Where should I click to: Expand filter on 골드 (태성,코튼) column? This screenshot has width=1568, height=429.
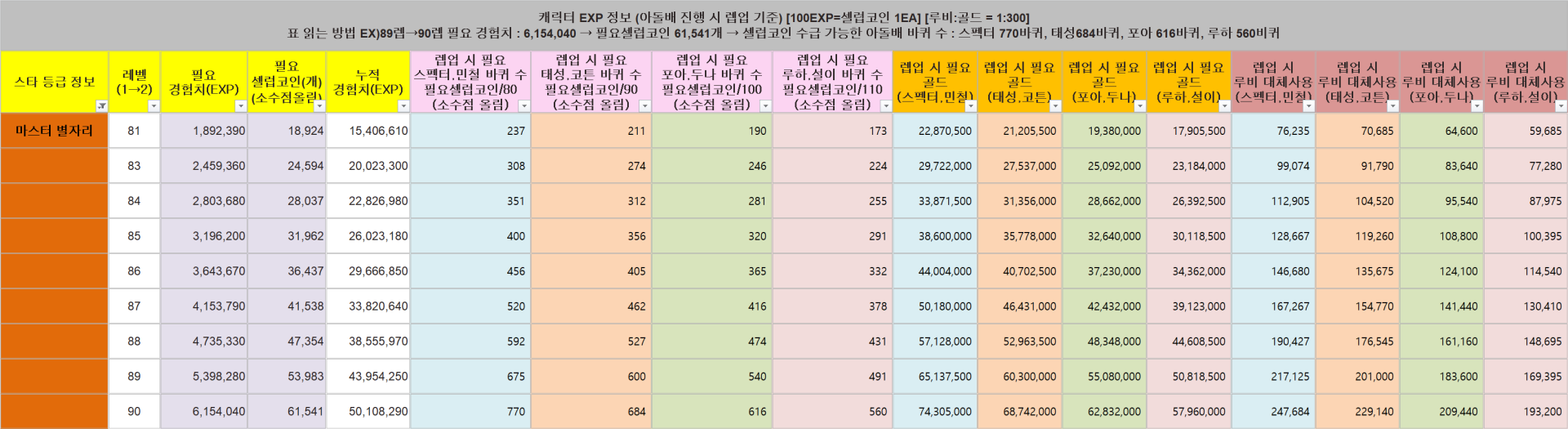[1055, 106]
